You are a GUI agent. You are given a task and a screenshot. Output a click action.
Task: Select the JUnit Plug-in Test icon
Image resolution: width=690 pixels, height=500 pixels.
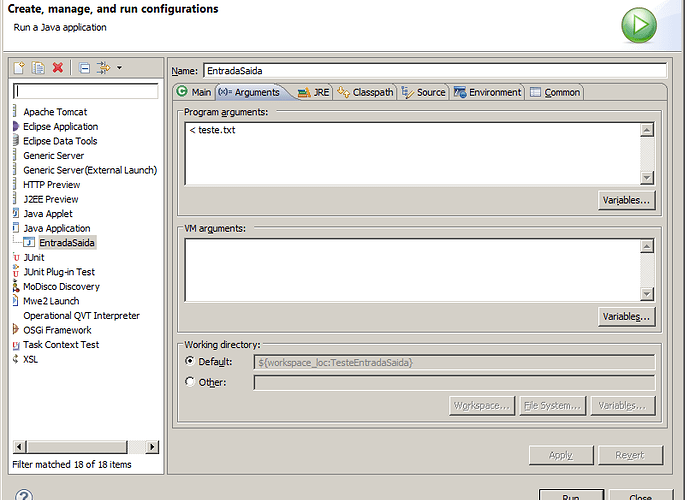[x=16, y=271]
